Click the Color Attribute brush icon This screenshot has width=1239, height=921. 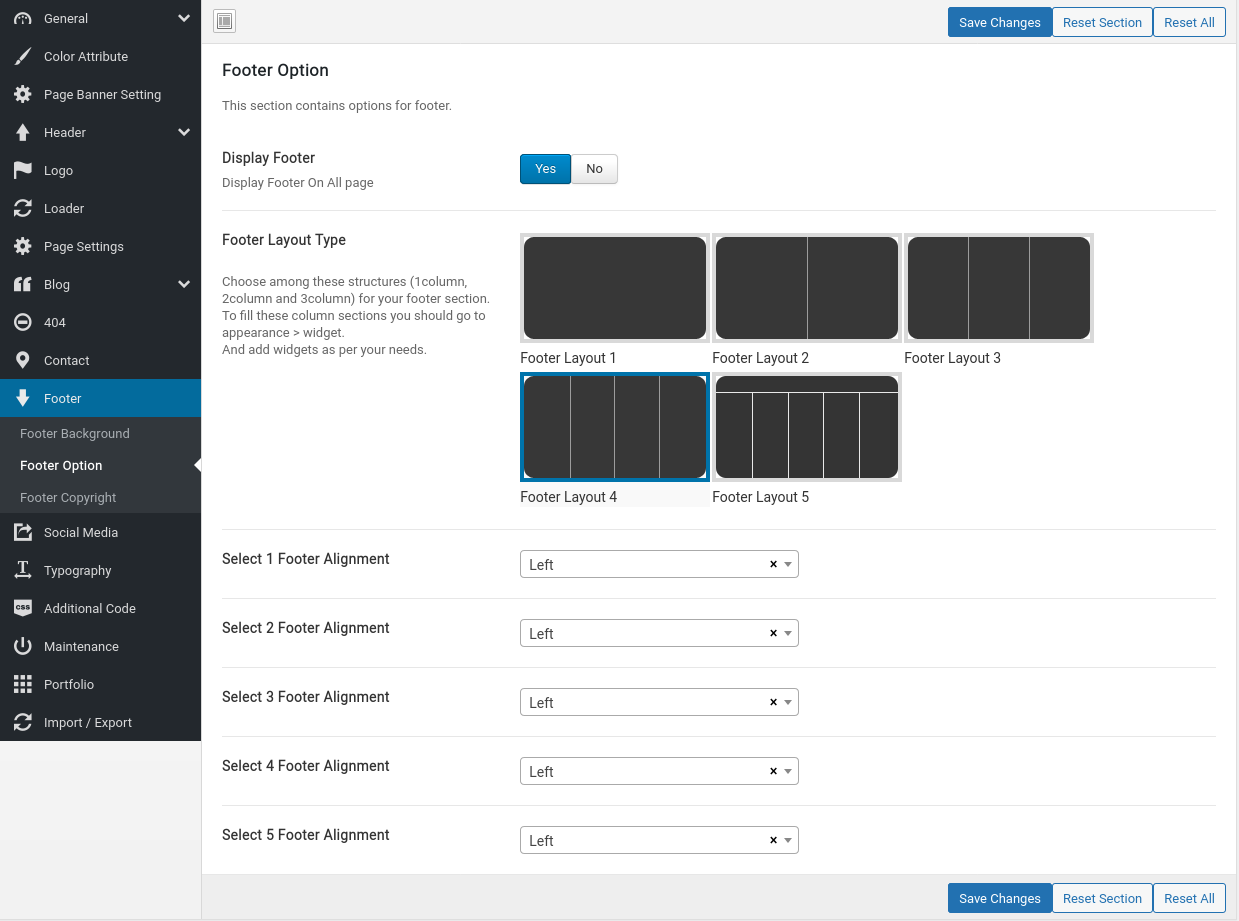pos(22,56)
